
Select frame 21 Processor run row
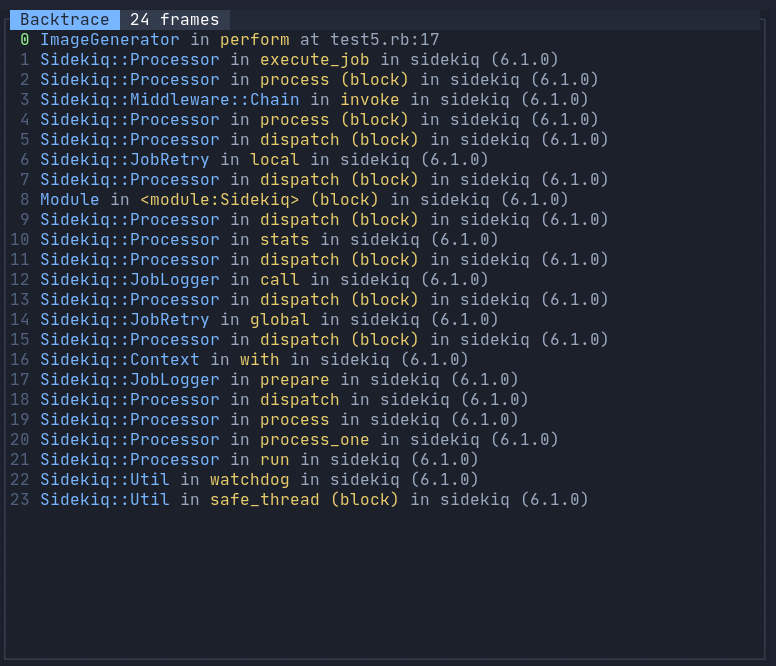click(x=385, y=460)
